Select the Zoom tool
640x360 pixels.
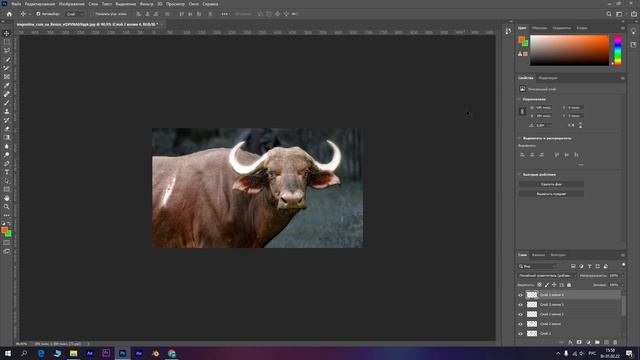pyautogui.click(x=7, y=207)
